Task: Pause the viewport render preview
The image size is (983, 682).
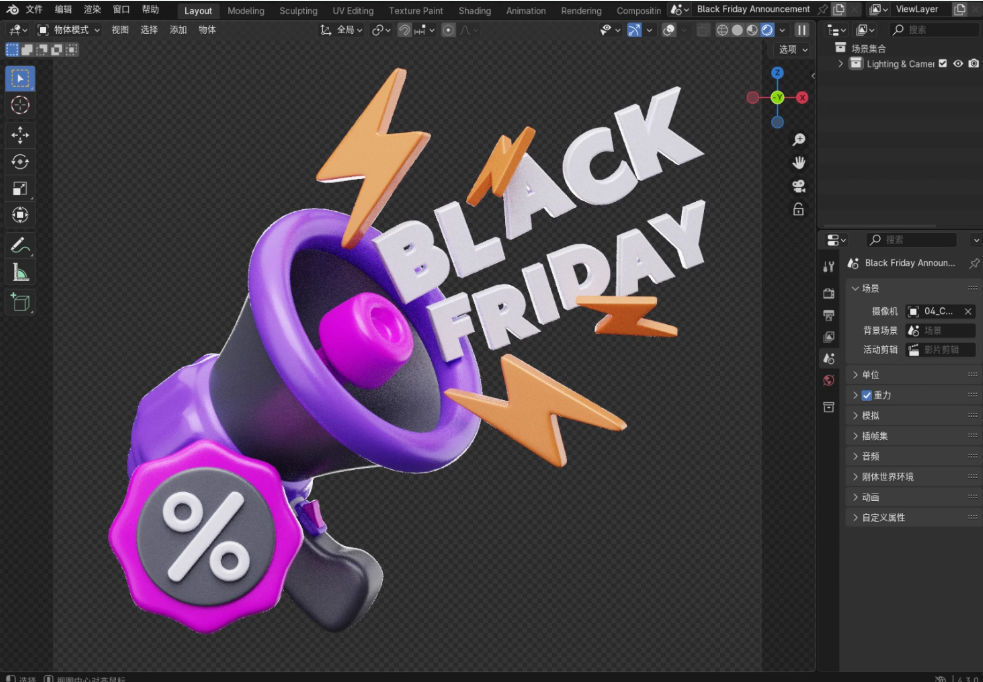Action: (x=802, y=30)
